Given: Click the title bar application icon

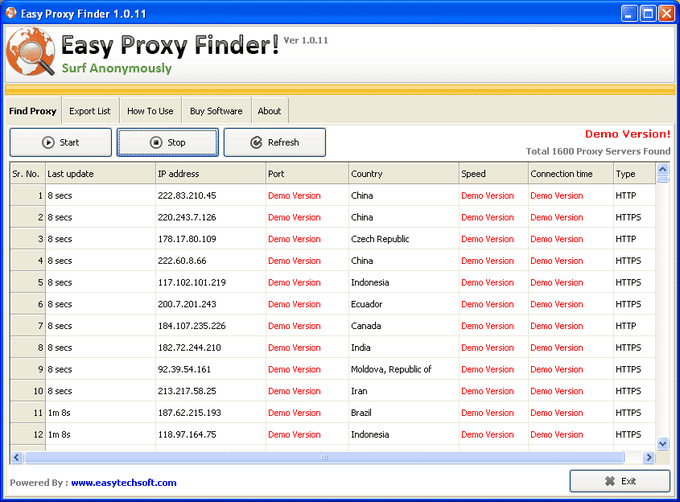Looking at the screenshot, I should point(11,13).
